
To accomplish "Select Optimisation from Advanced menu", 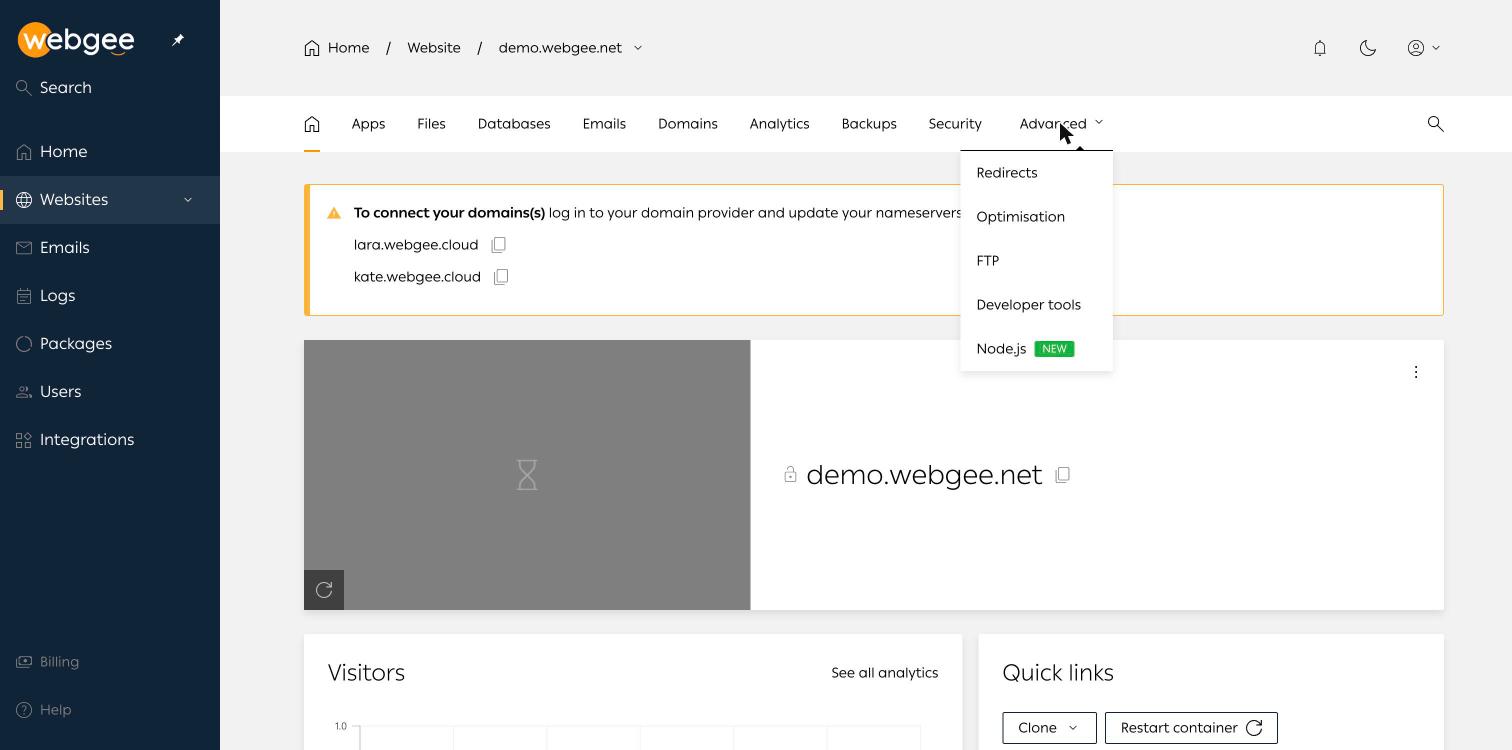I will click(1036, 217).
